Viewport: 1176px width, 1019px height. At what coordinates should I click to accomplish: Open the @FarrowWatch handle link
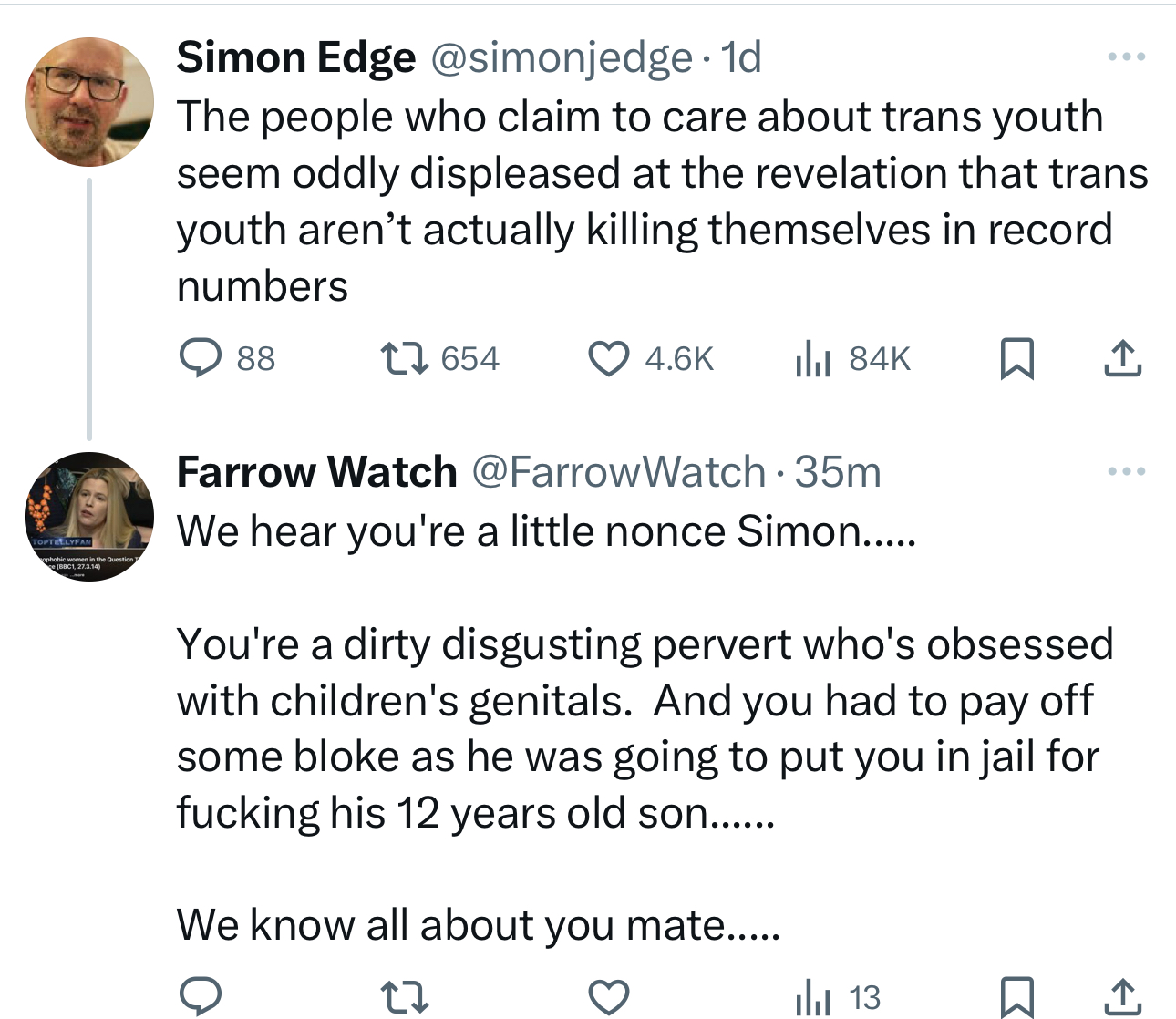(618, 472)
